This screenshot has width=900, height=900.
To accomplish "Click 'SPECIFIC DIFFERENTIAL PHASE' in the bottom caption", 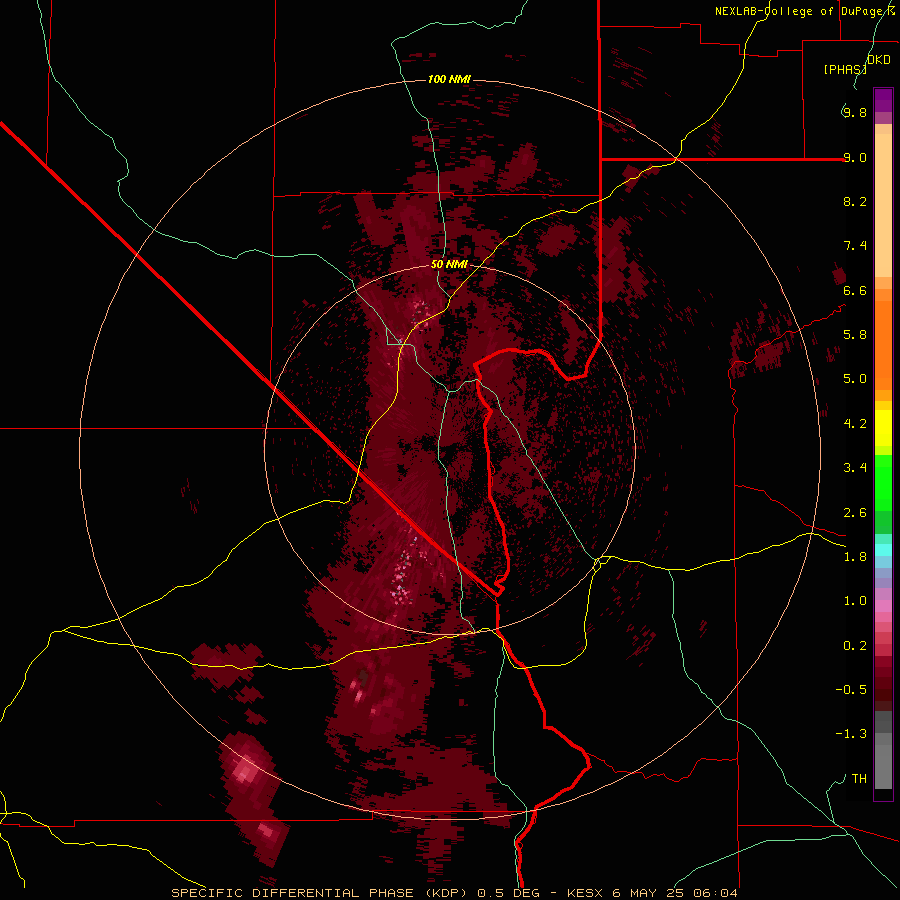I will pyautogui.click(x=292, y=893).
